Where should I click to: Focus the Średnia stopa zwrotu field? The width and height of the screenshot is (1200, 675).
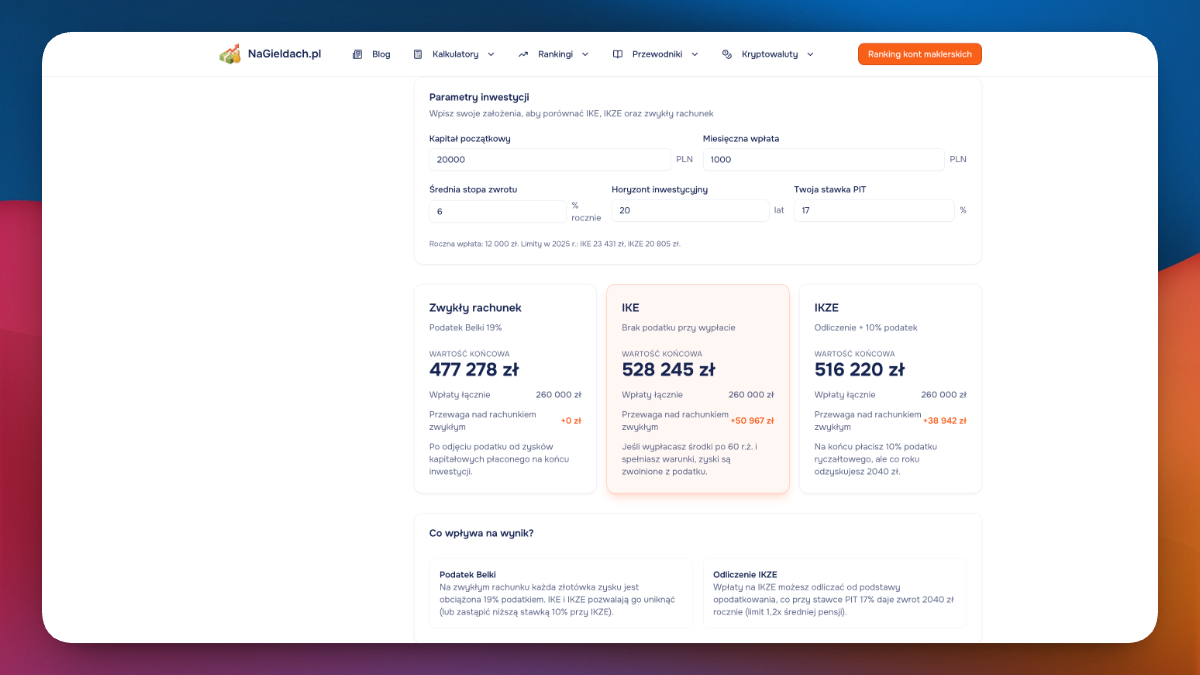tap(498, 211)
